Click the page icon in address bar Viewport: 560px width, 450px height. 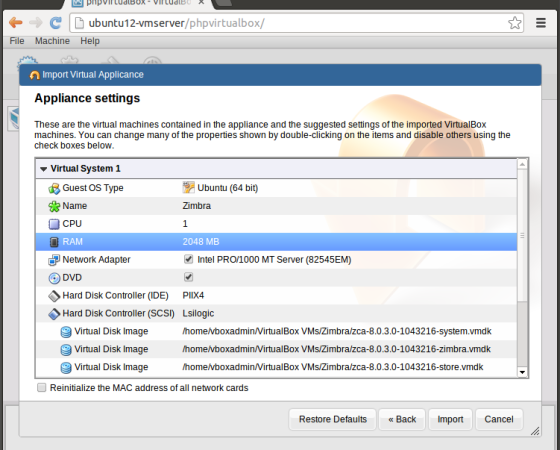pyautogui.click(x=79, y=23)
